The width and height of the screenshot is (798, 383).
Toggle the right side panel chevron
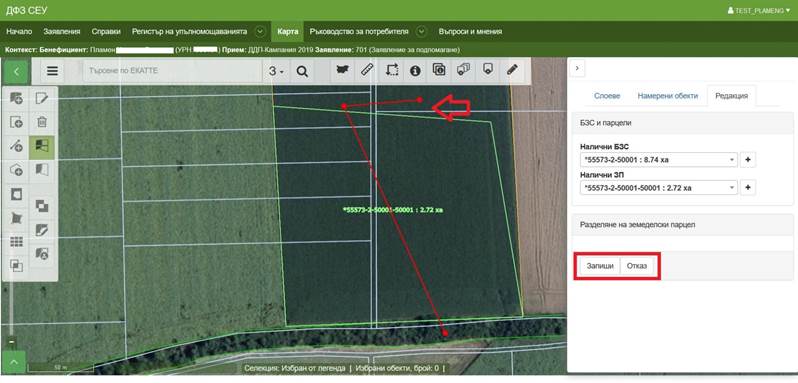pyautogui.click(x=578, y=68)
